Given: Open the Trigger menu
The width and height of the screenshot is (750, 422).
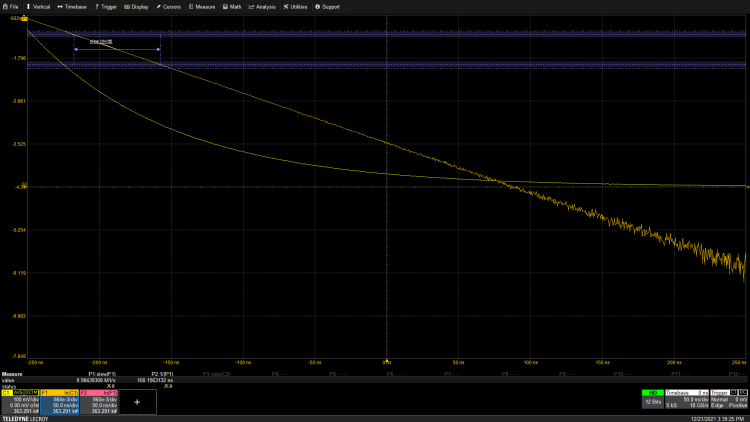Looking at the screenshot, I should (x=109, y=6).
